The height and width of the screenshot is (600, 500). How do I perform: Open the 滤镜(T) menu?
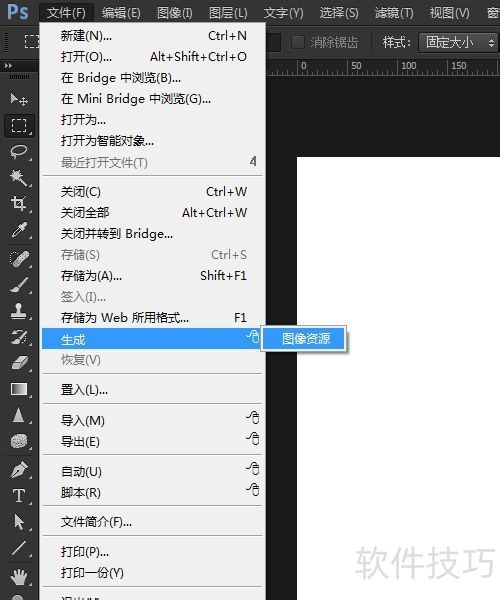[394, 13]
